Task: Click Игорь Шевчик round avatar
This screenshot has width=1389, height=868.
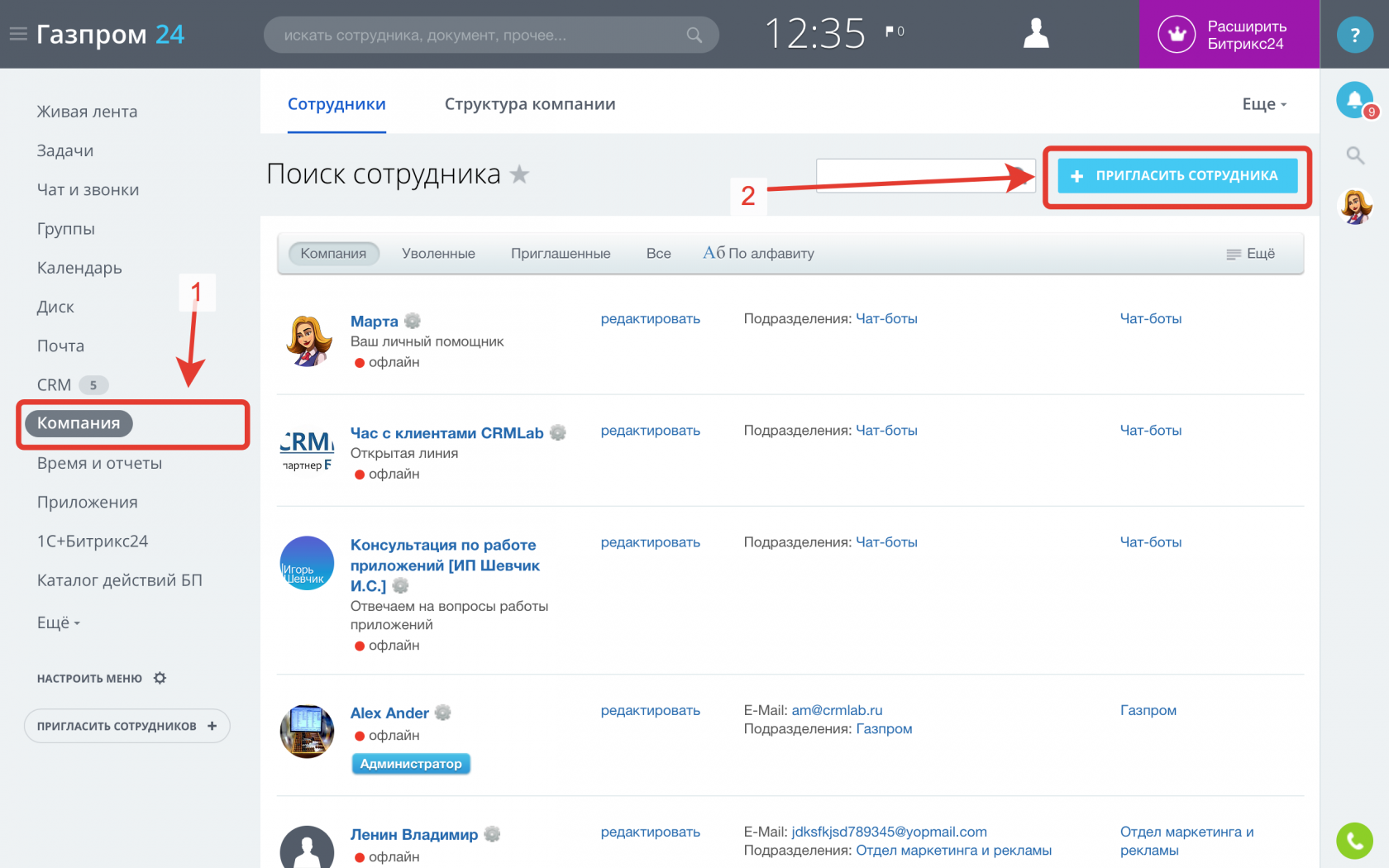Action: [x=308, y=563]
